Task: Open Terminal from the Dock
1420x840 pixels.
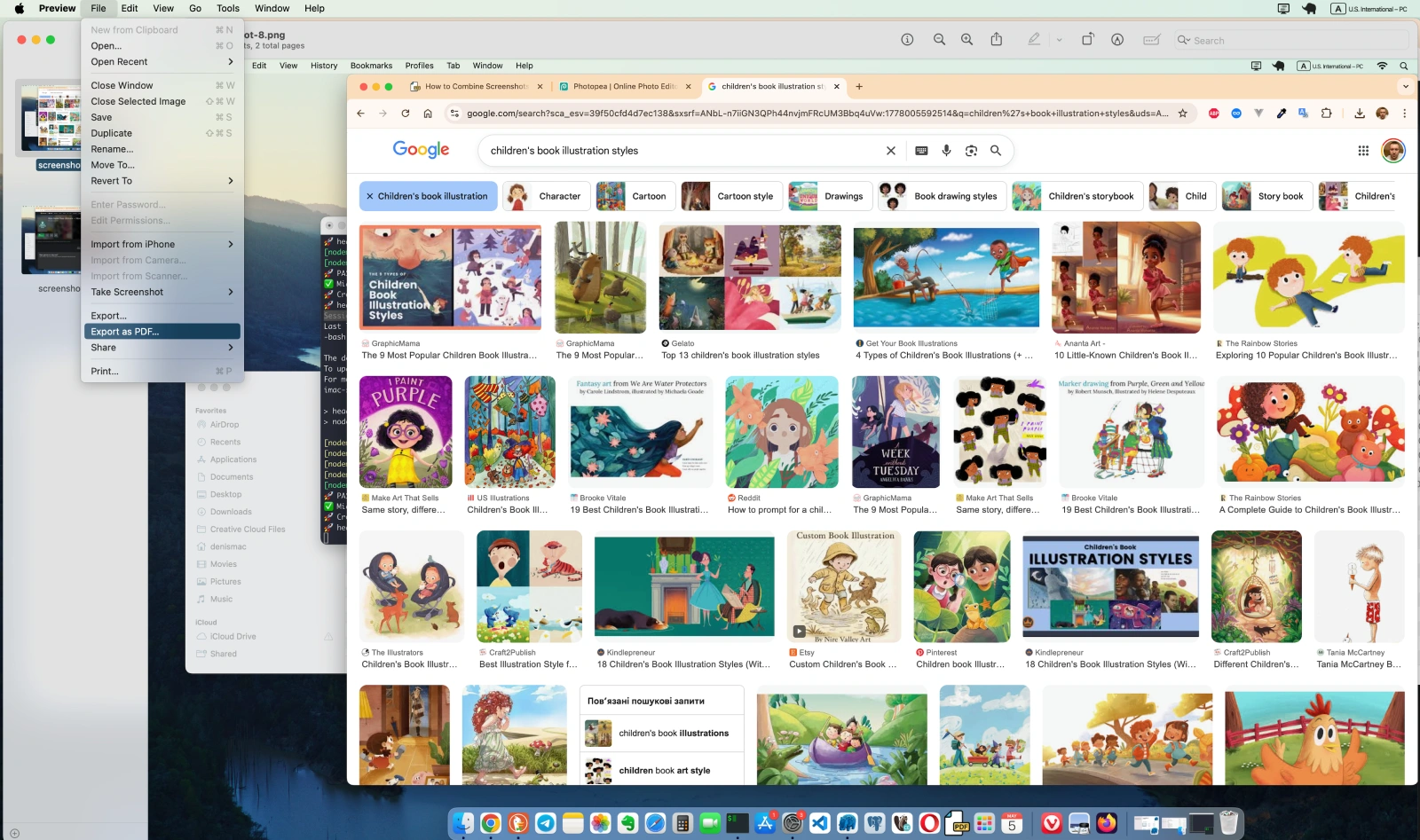Action: 738,823
